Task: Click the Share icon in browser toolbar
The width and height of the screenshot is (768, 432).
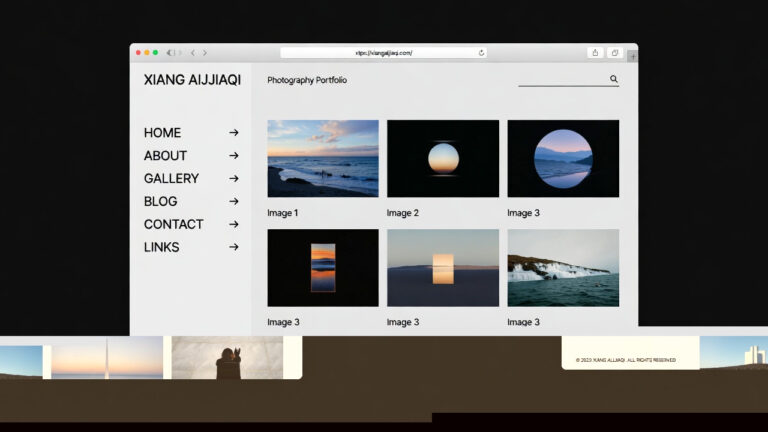Action: tap(595, 53)
